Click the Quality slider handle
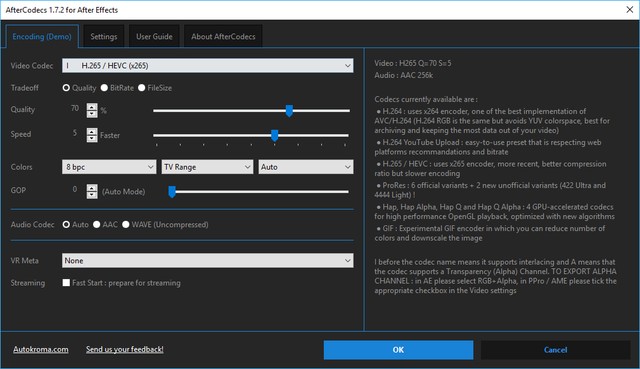This screenshot has height=369, width=640. (x=289, y=111)
